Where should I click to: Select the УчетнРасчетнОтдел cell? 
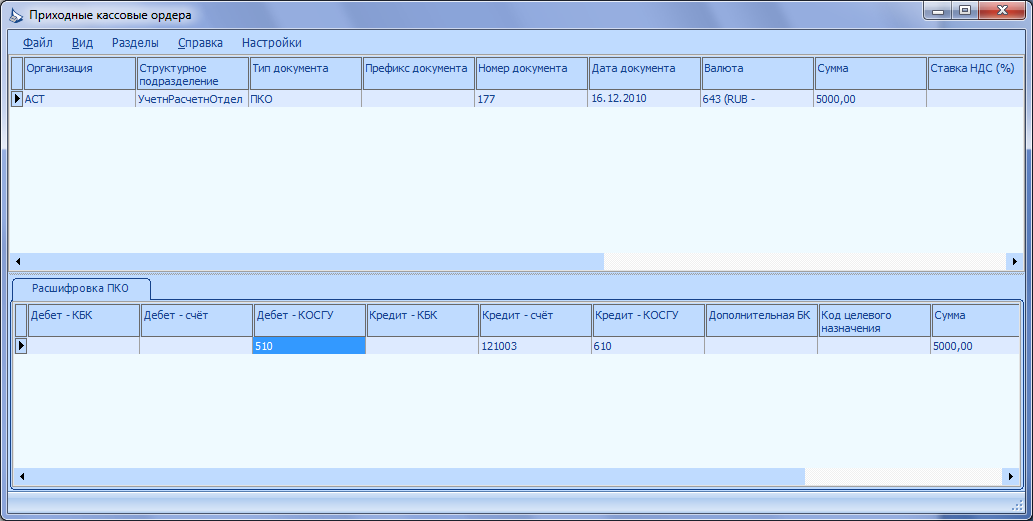click(x=192, y=99)
